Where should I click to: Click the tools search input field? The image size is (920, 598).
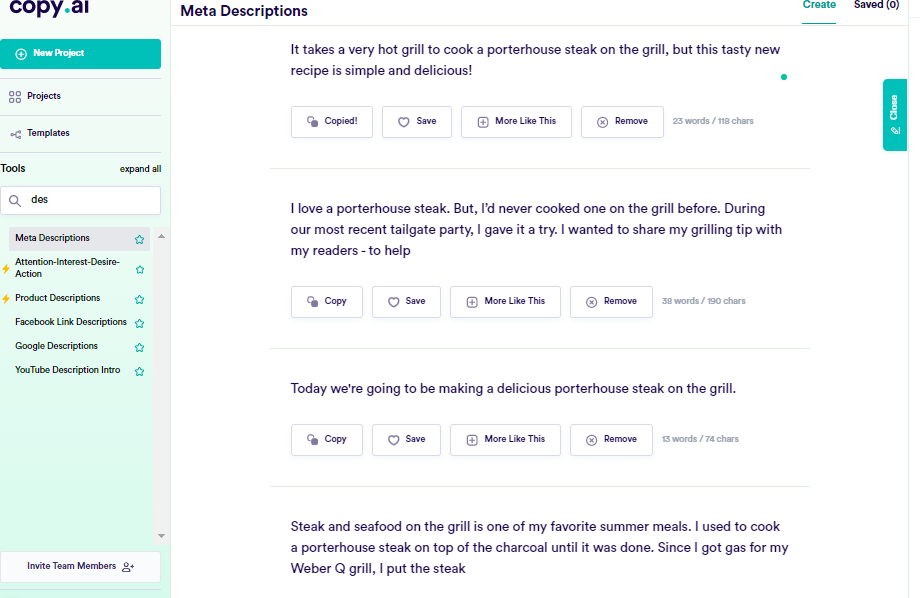(x=90, y=200)
